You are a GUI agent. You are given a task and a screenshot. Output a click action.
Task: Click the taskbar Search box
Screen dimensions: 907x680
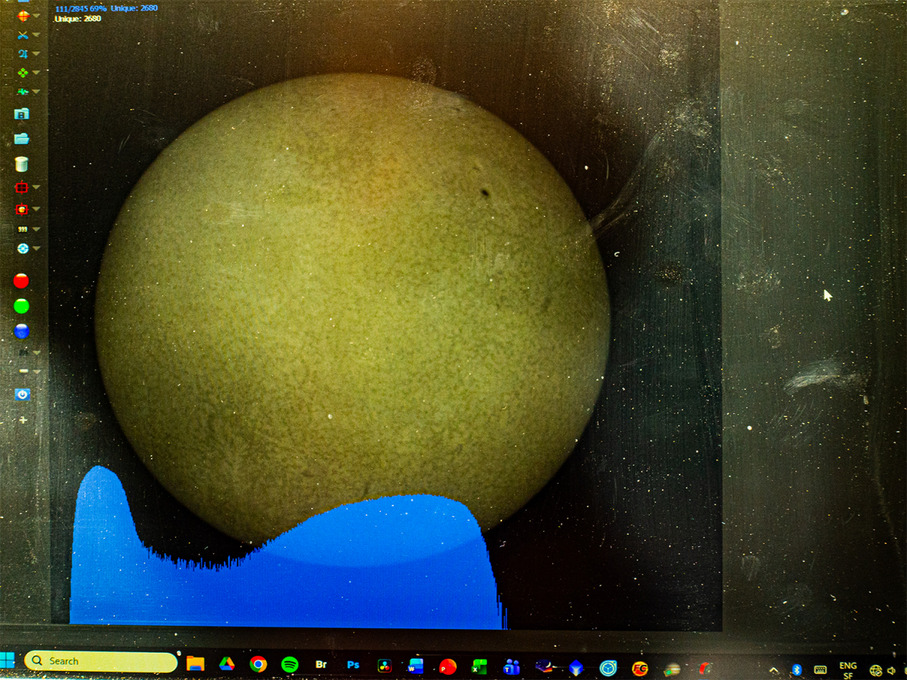coord(100,661)
